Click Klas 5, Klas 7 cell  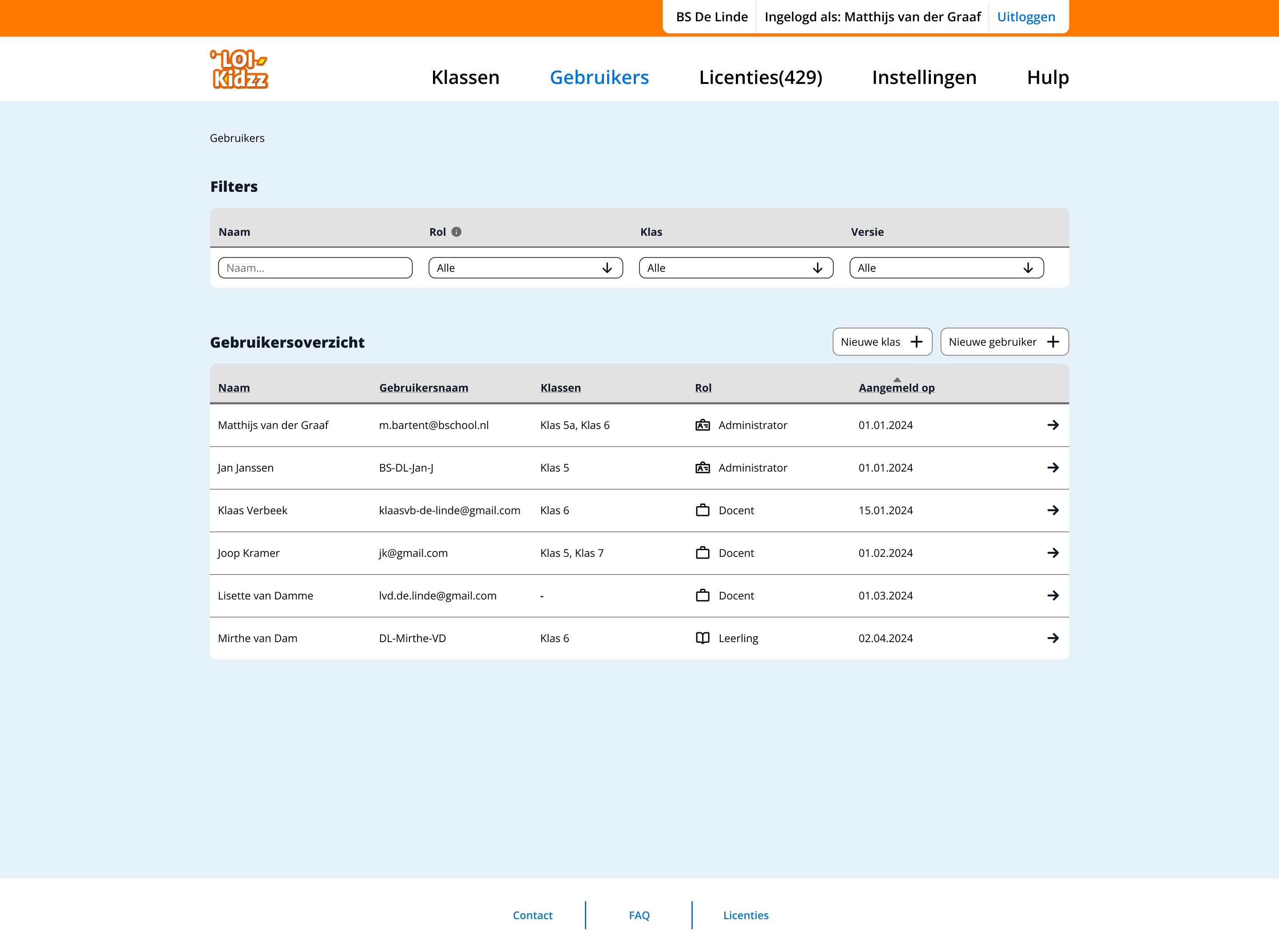pos(572,553)
